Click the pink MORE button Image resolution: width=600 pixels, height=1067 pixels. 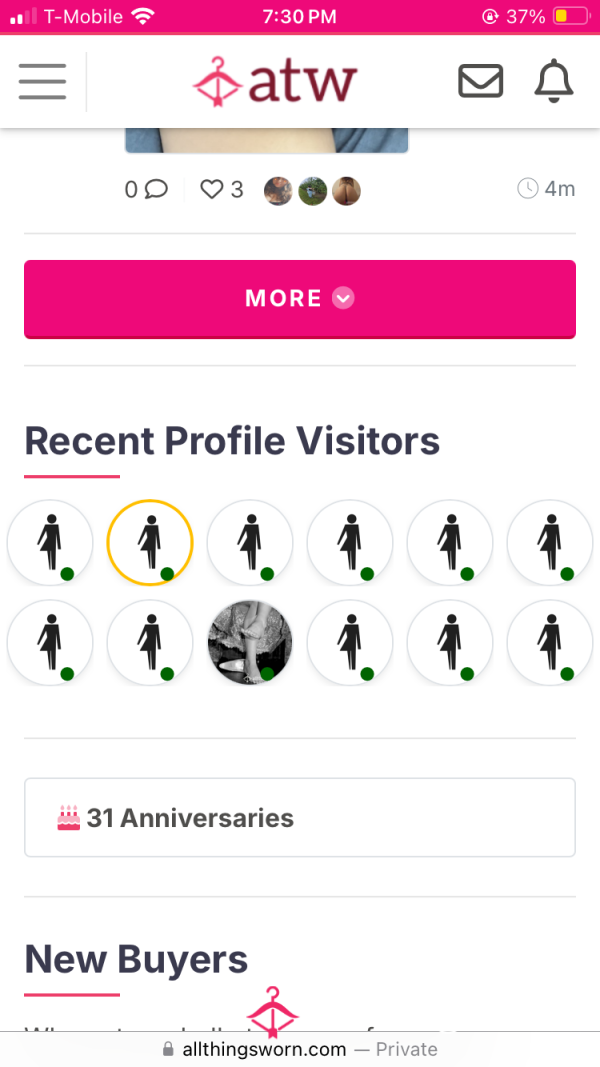click(x=300, y=299)
